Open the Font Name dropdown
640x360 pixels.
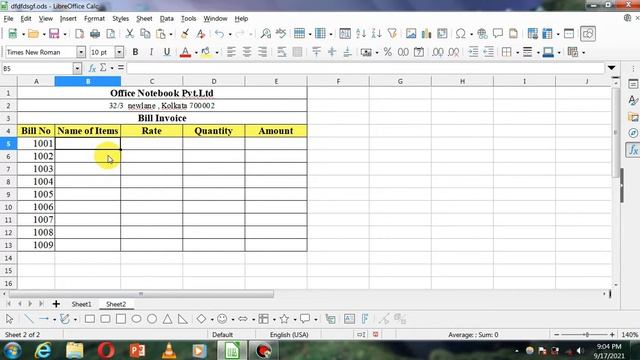tap(81, 52)
